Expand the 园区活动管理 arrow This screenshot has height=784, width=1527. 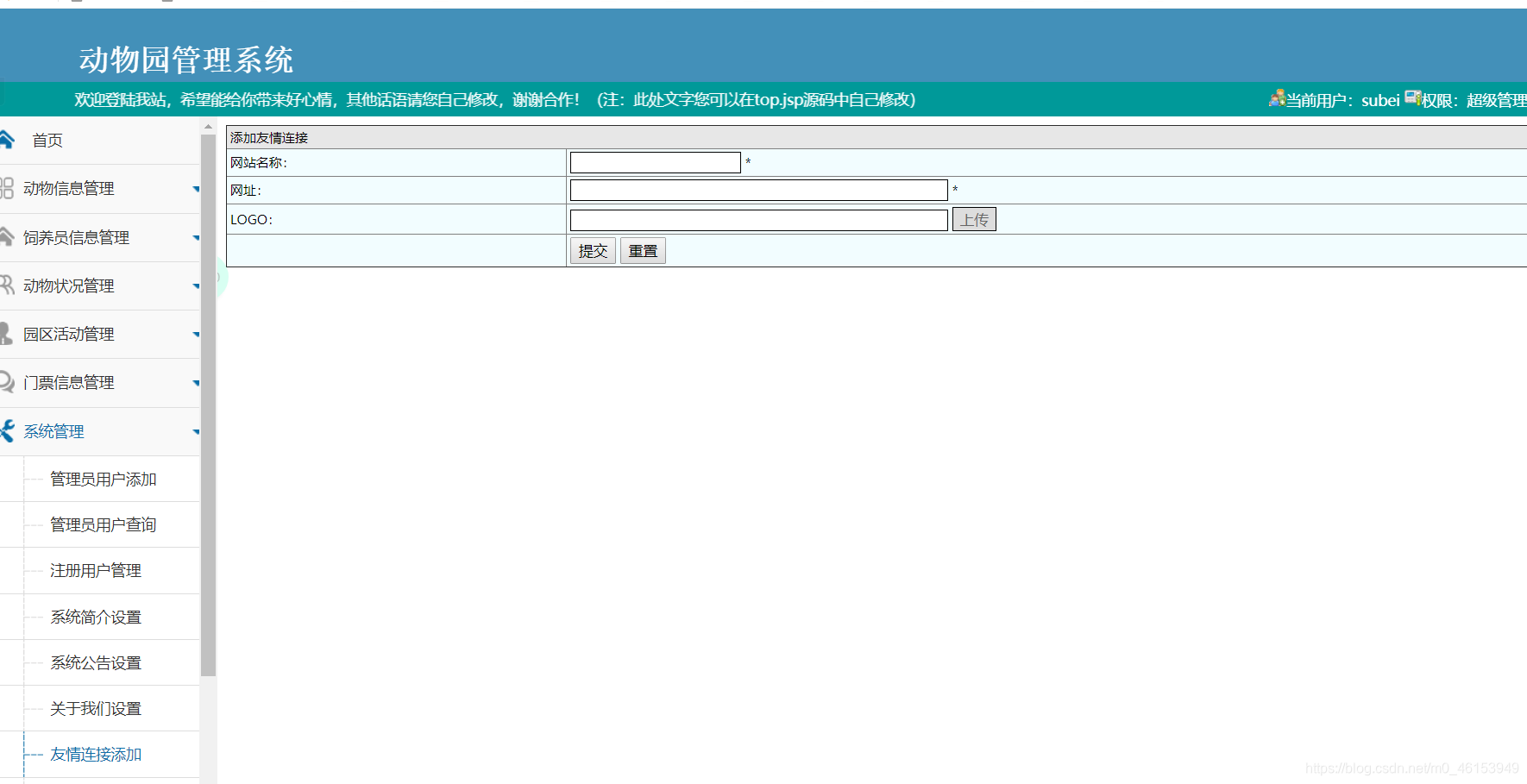pos(196,335)
